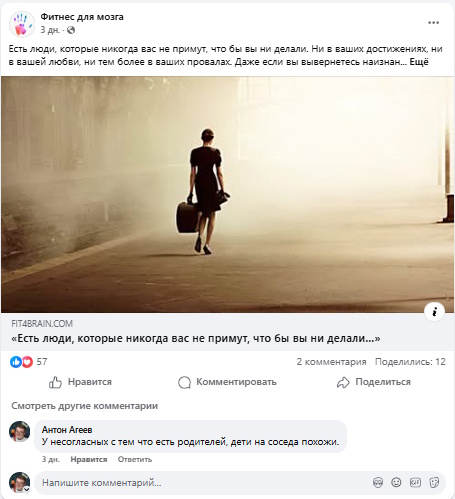The width and height of the screenshot is (455, 499).
Task: Click the Комментировать button
Action: pos(227,382)
